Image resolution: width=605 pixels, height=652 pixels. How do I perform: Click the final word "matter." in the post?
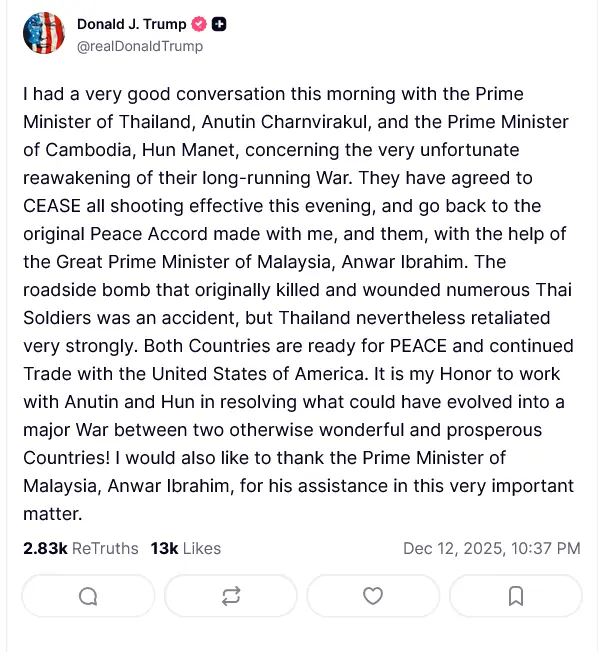coord(52,514)
